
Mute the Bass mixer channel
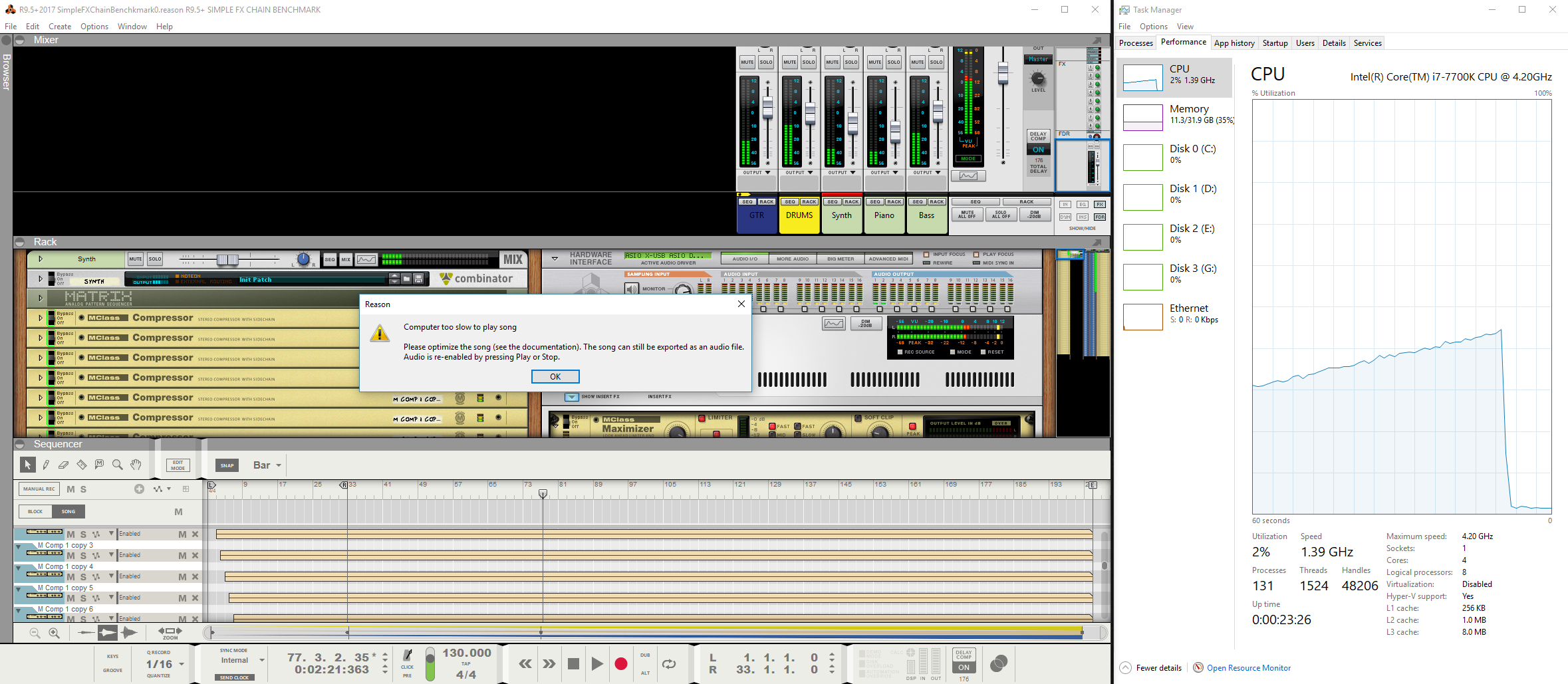[x=918, y=62]
